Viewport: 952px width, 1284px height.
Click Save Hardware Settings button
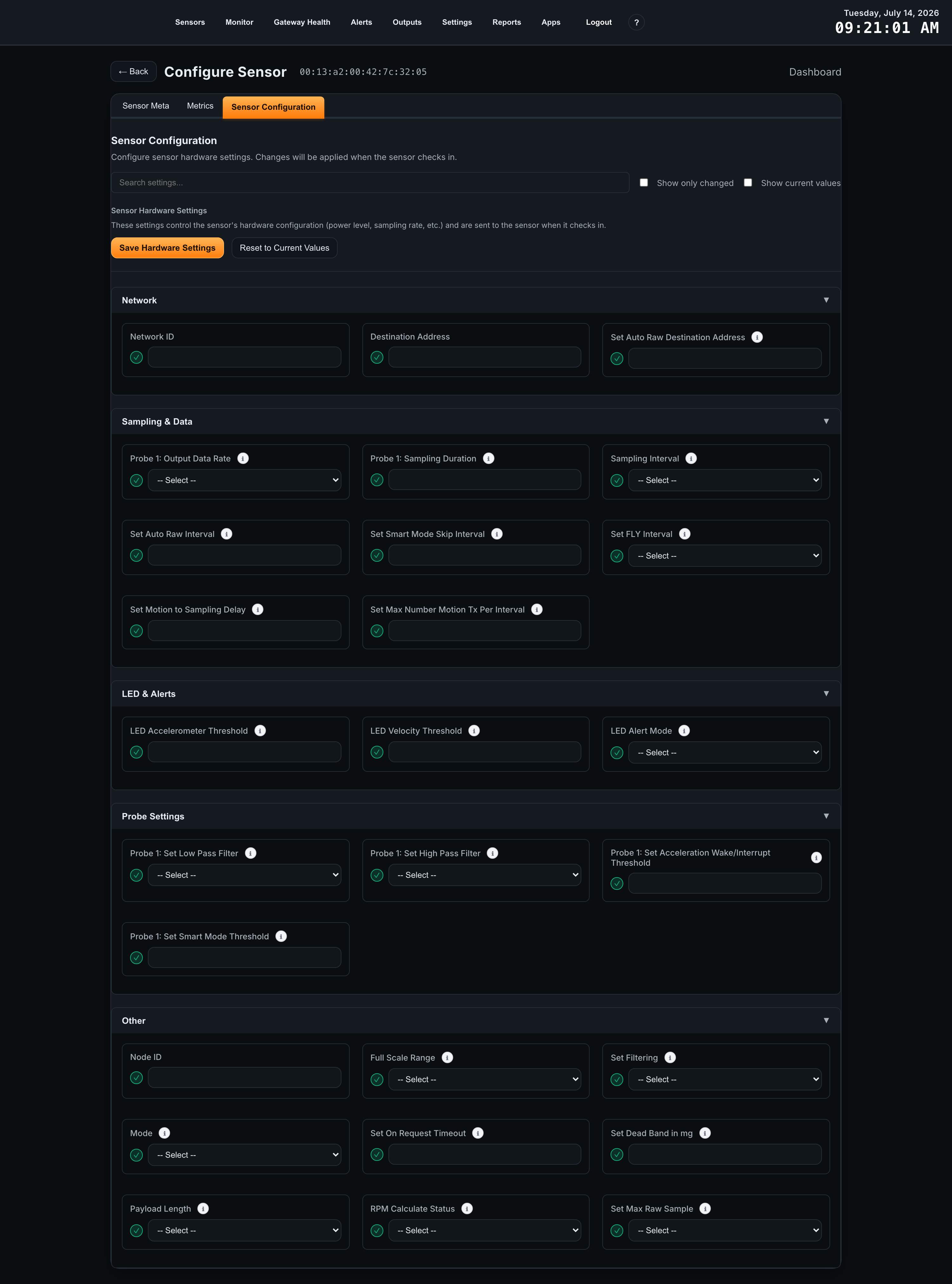167,248
